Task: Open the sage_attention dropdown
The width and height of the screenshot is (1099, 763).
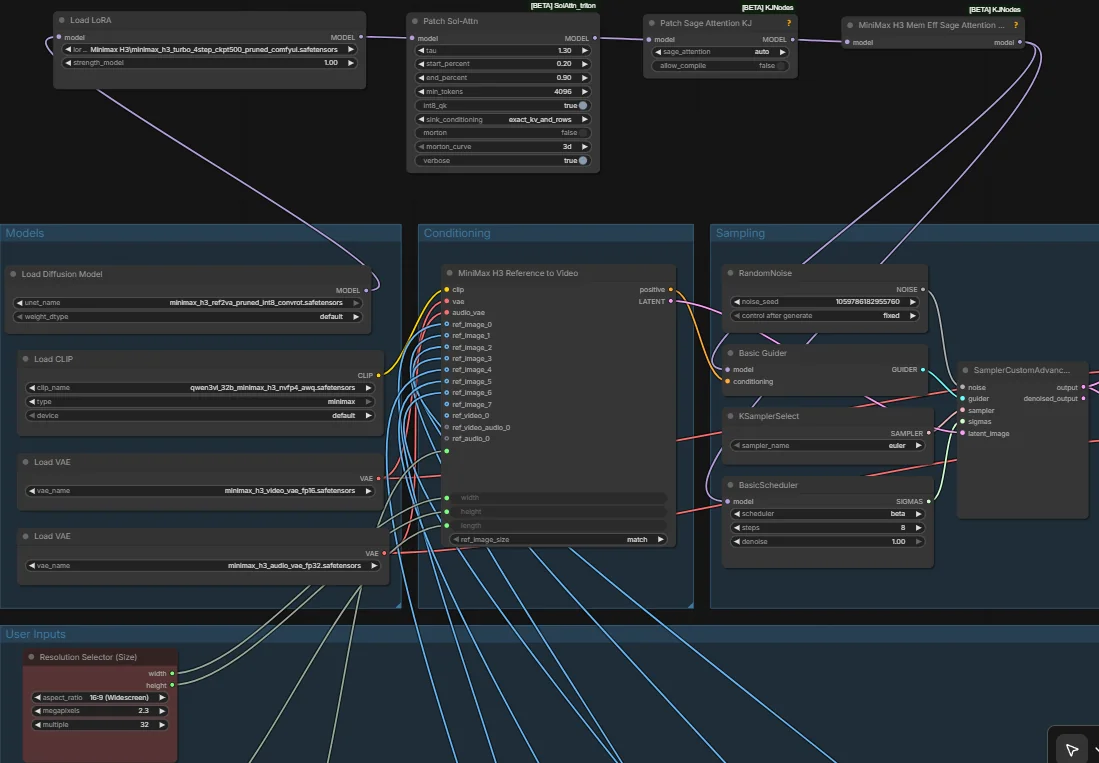Action: point(720,52)
